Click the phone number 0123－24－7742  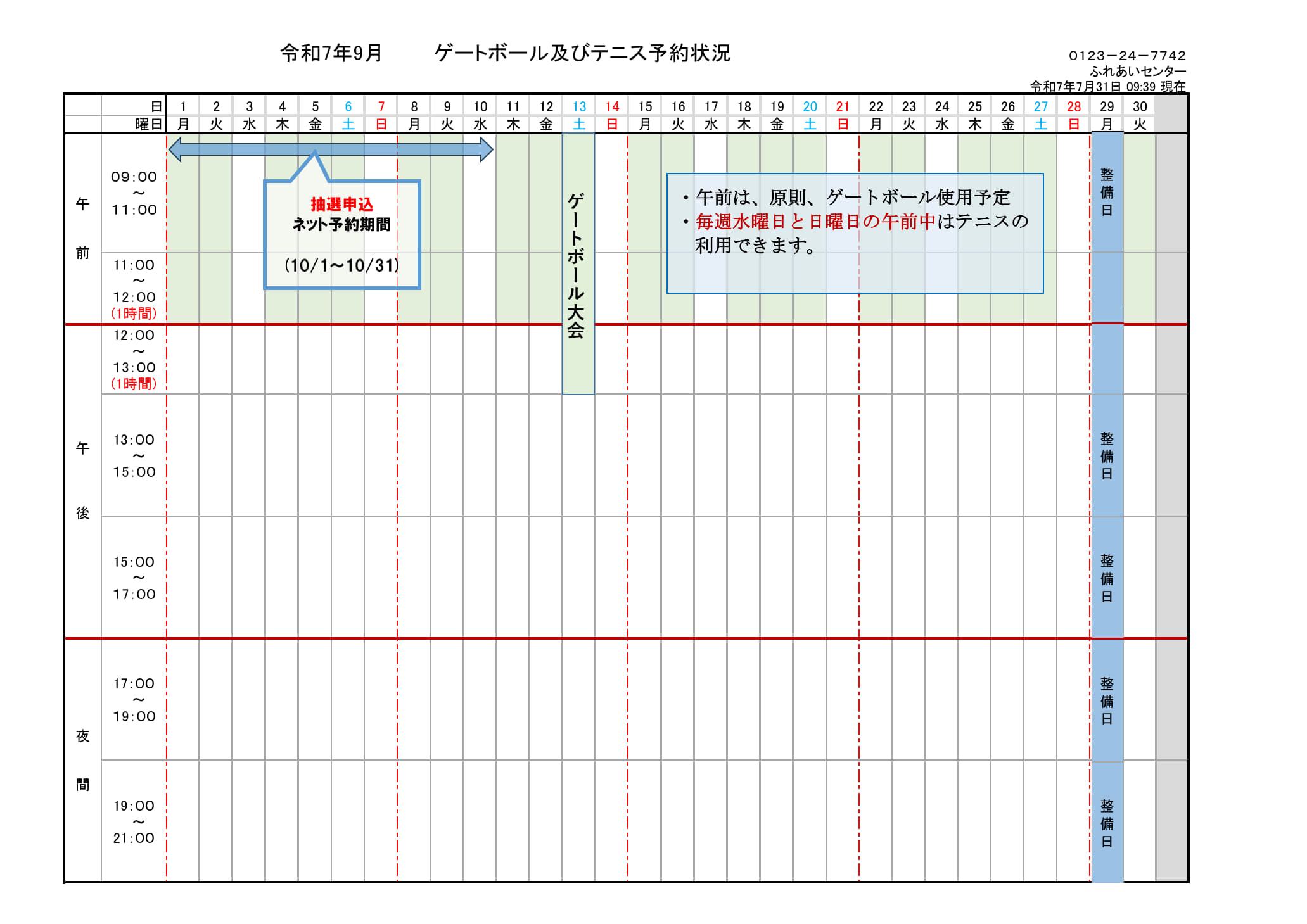[1129, 54]
